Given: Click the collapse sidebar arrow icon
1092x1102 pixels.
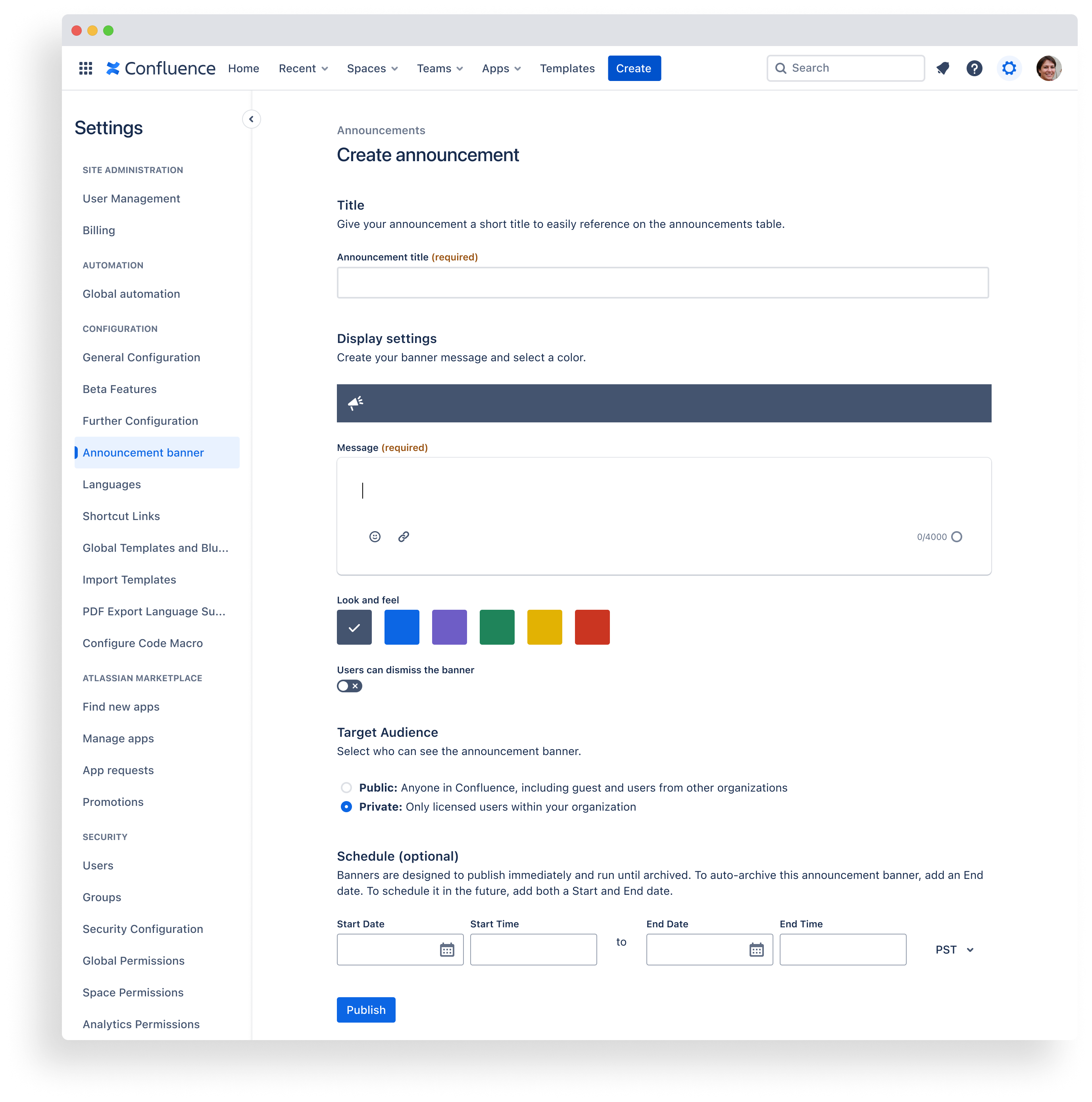Looking at the screenshot, I should pyautogui.click(x=253, y=120).
